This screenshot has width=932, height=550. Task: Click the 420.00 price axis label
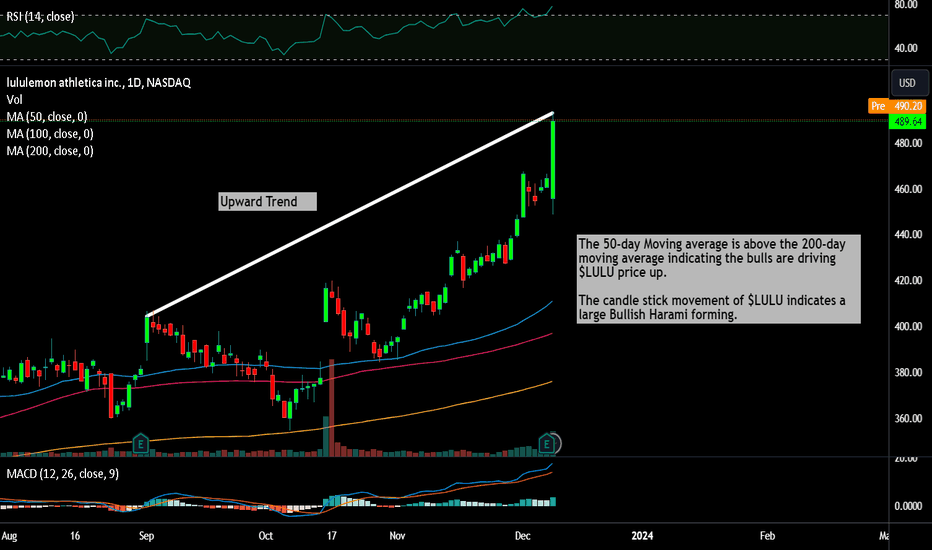click(908, 281)
